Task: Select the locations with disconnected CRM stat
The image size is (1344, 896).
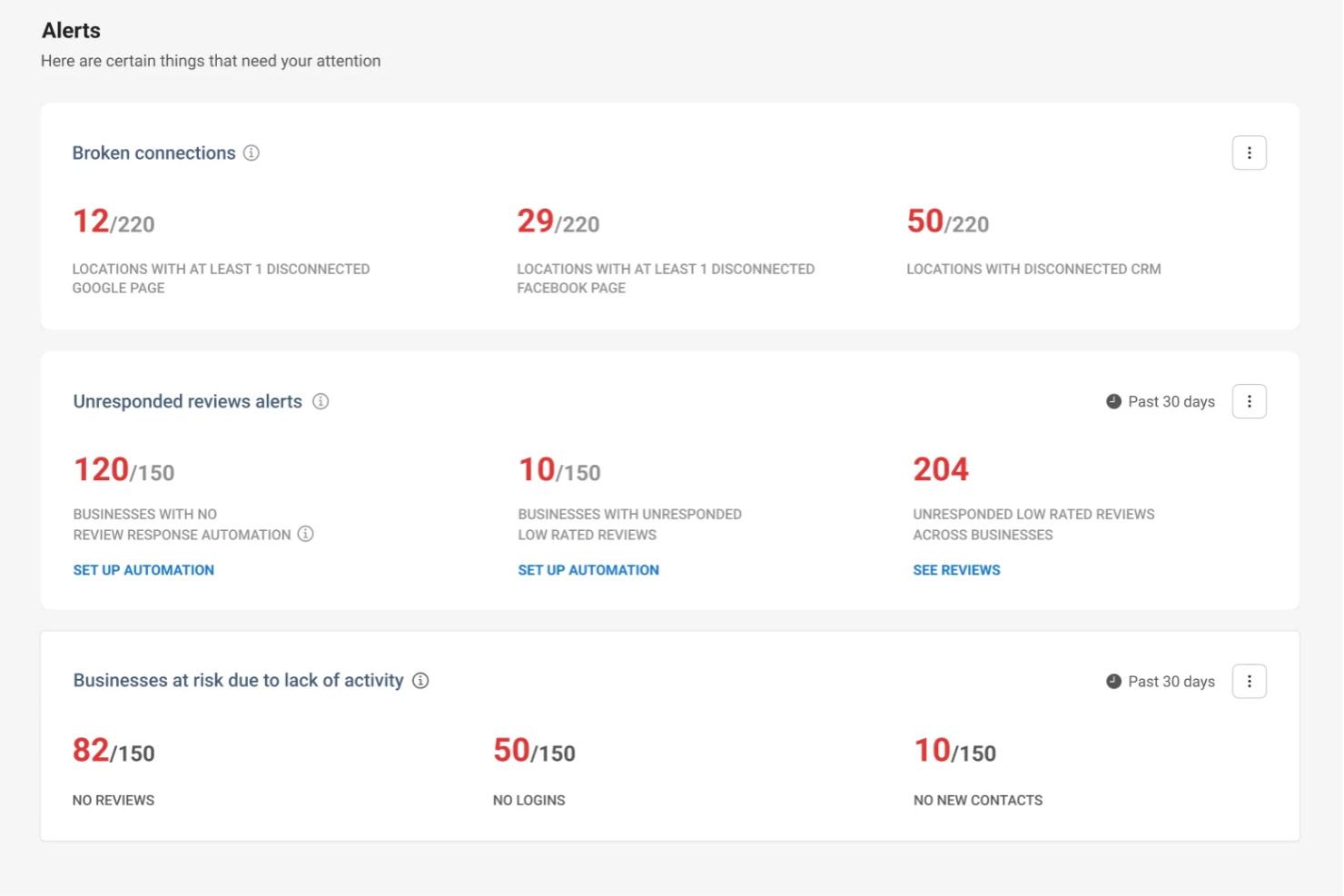Action: (947, 221)
